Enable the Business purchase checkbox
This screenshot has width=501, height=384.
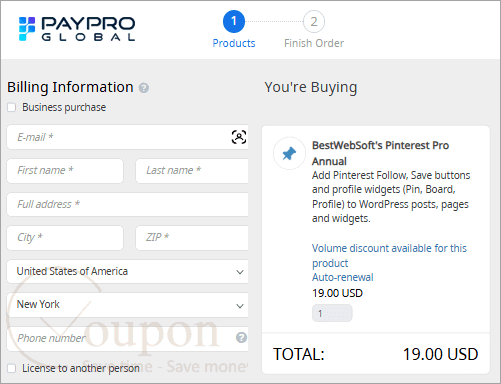(x=12, y=107)
